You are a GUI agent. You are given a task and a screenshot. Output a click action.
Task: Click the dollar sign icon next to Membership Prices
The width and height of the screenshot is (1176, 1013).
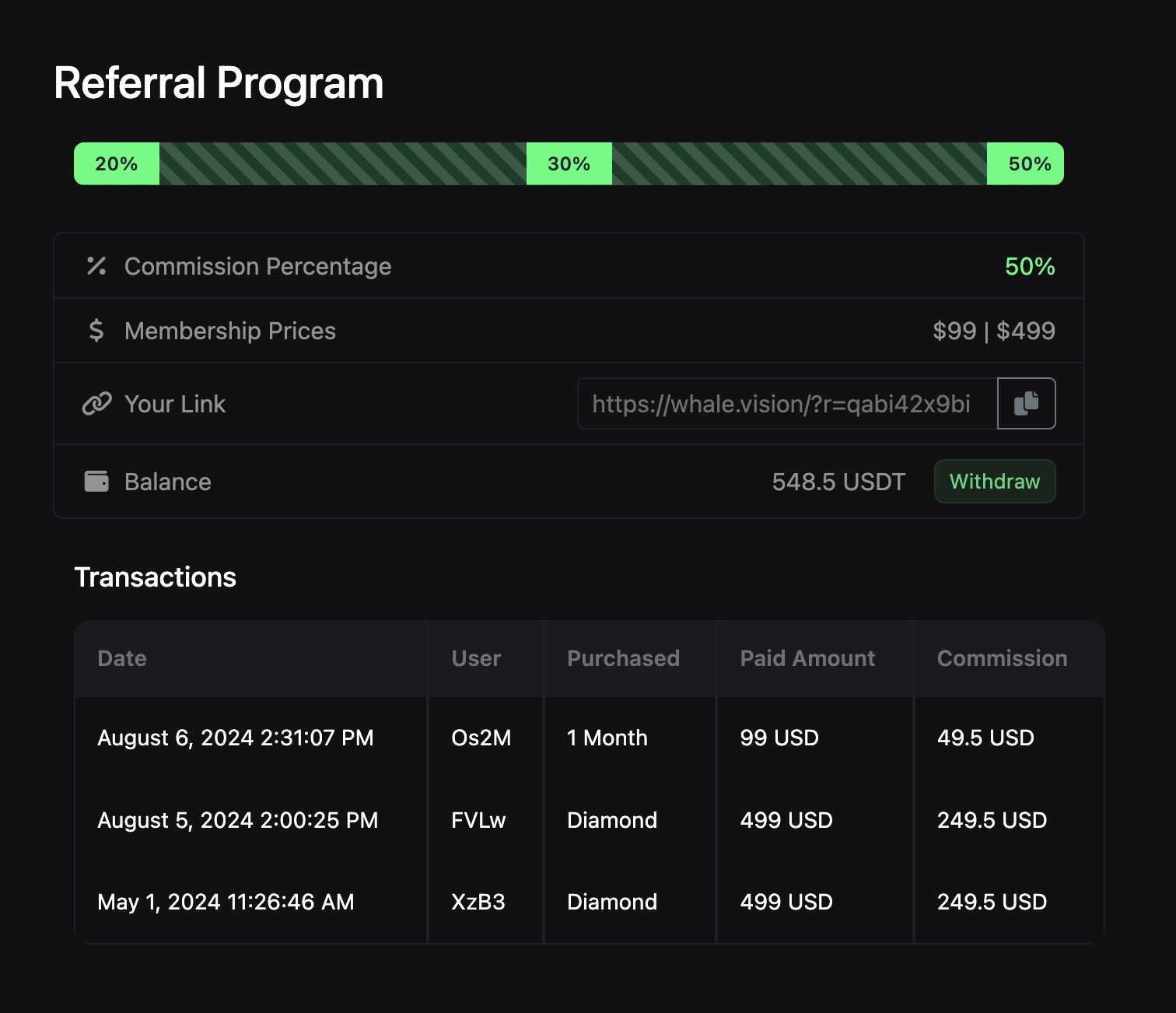96,331
